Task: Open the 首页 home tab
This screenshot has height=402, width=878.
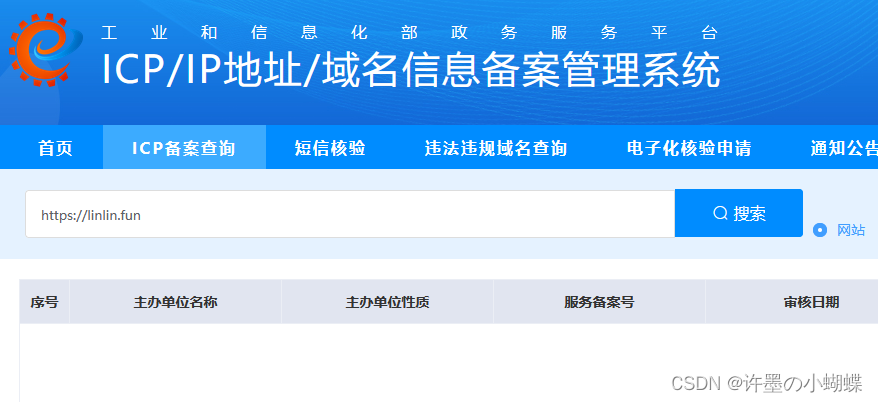Action: point(55,148)
